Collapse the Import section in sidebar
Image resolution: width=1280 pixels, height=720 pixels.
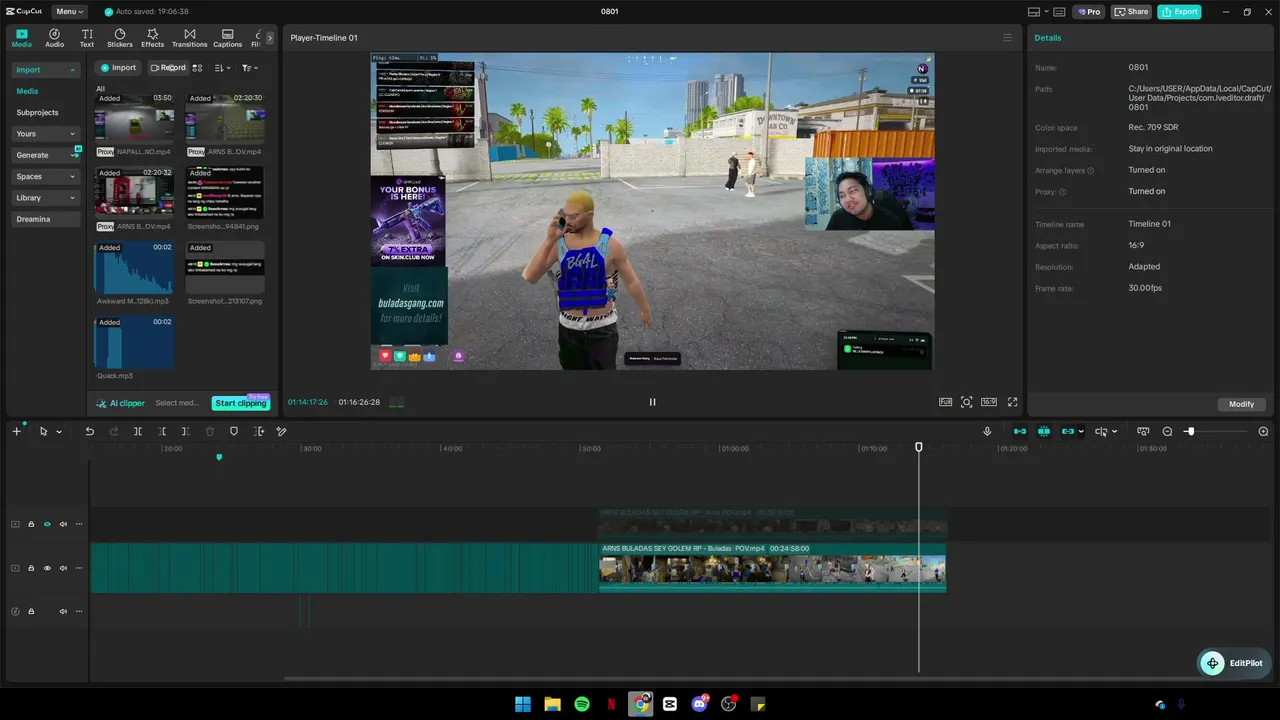[45, 70]
